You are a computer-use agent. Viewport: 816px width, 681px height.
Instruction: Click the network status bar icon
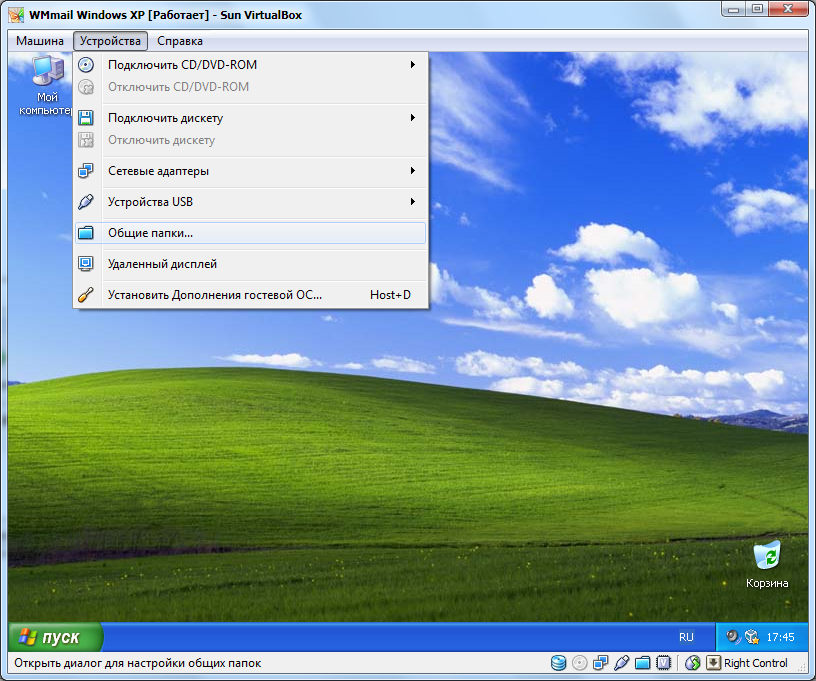[x=601, y=663]
